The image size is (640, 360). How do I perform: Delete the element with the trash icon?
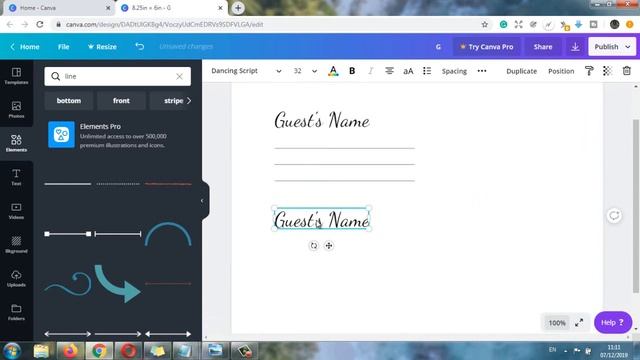click(x=627, y=71)
